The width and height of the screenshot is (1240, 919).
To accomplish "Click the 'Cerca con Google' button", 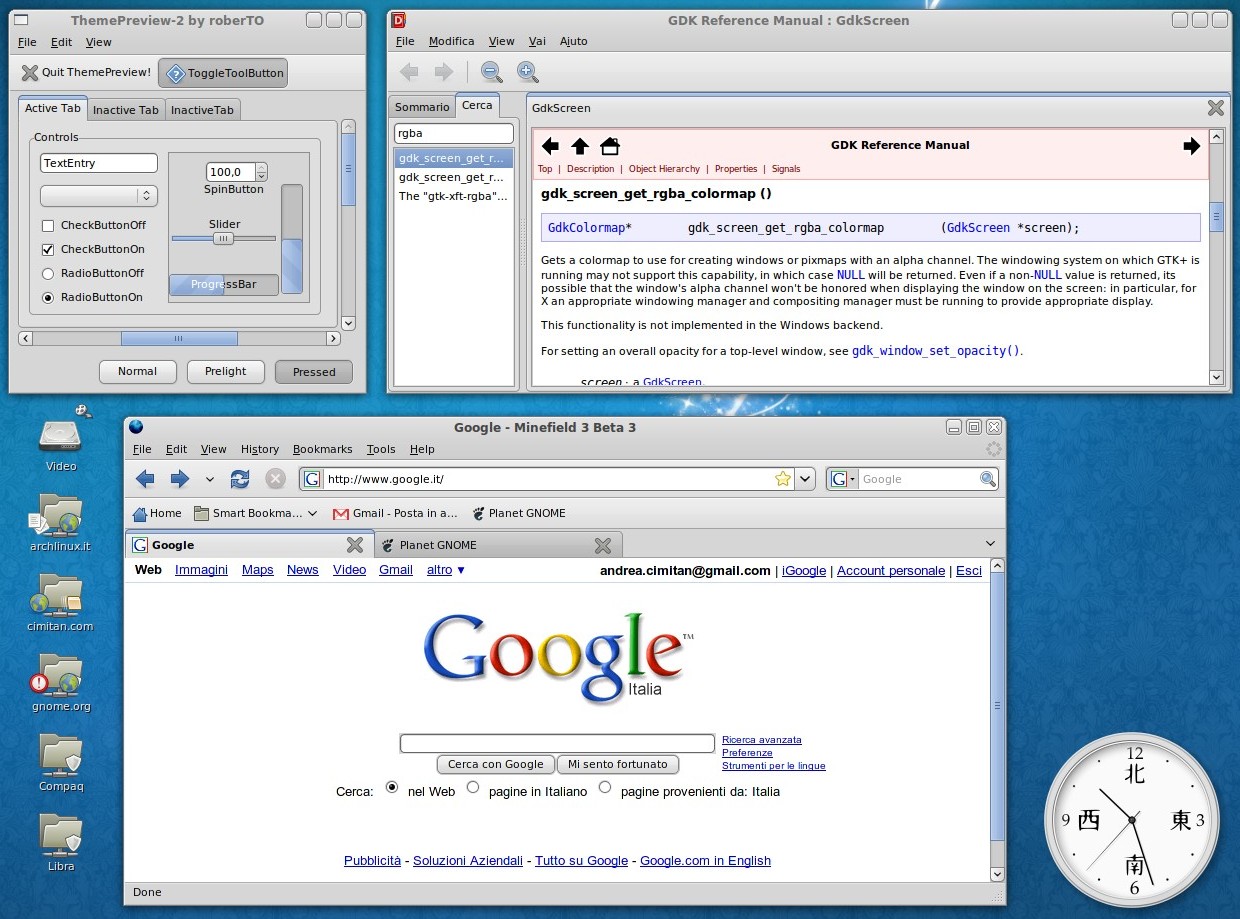I will coord(495,764).
